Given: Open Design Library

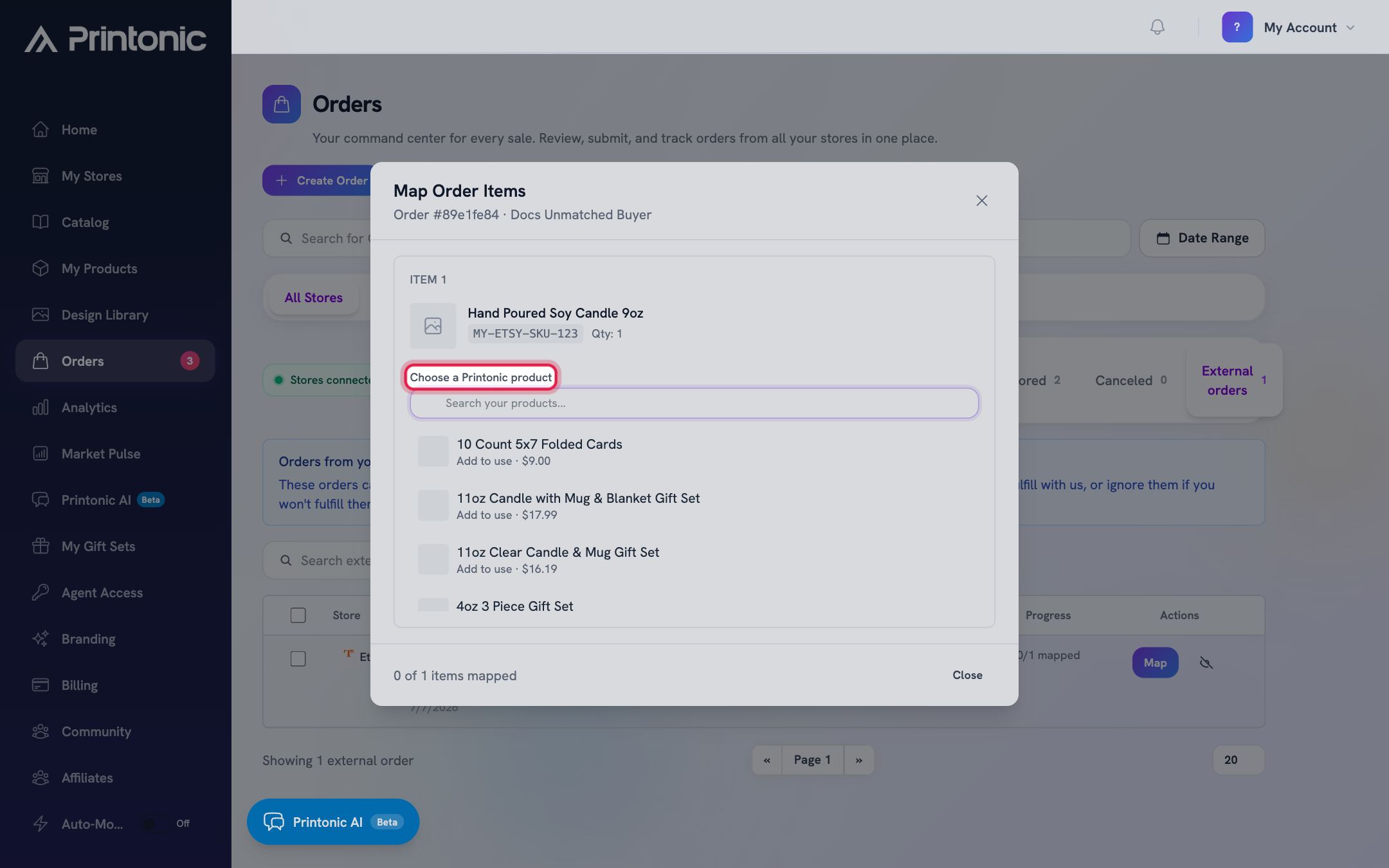Looking at the screenshot, I should (x=105, y=314).
